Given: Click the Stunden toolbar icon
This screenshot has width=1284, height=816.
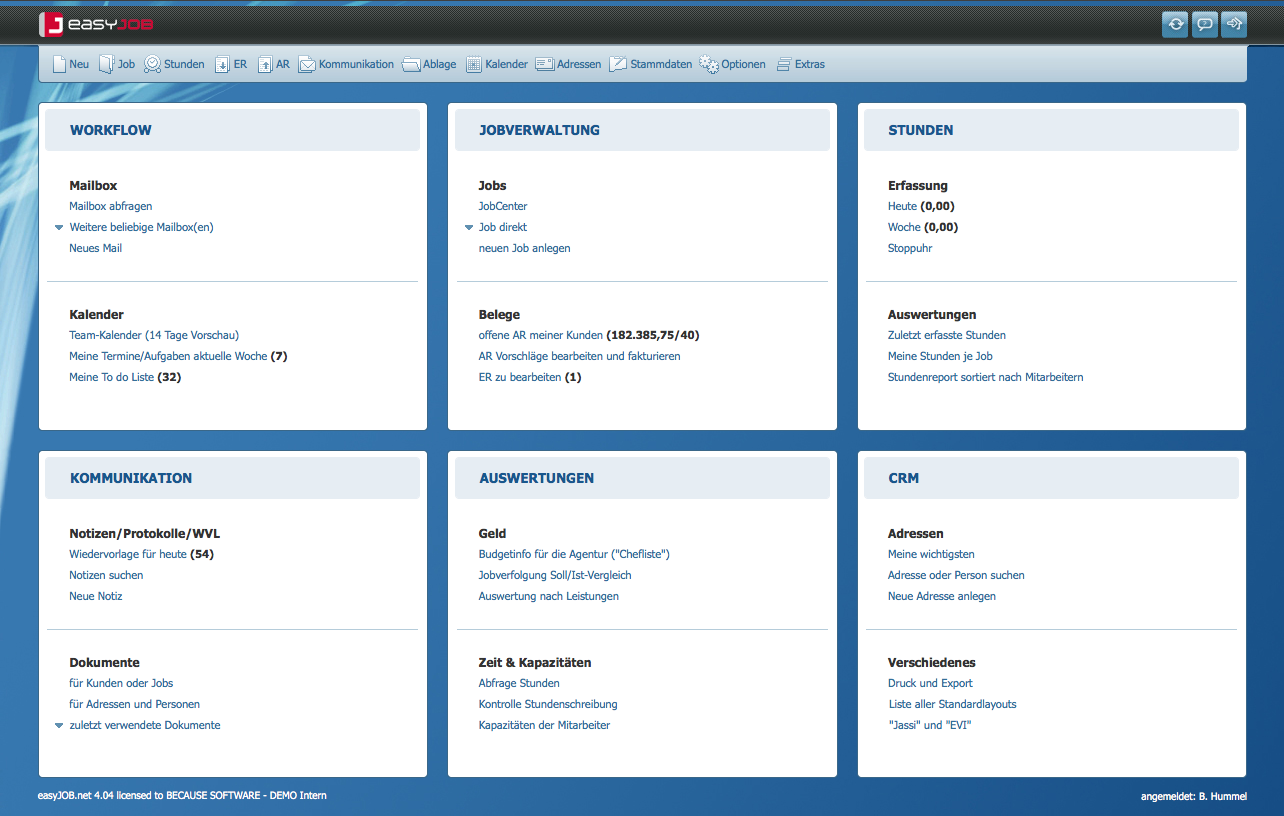Looking at the screenshot, I should [x=152, y=64].
